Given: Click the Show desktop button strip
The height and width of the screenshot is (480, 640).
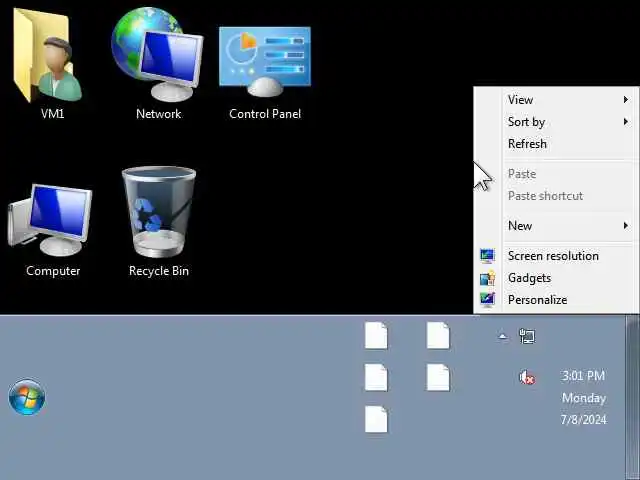Looking at the screenshot, I should (632, 398).
